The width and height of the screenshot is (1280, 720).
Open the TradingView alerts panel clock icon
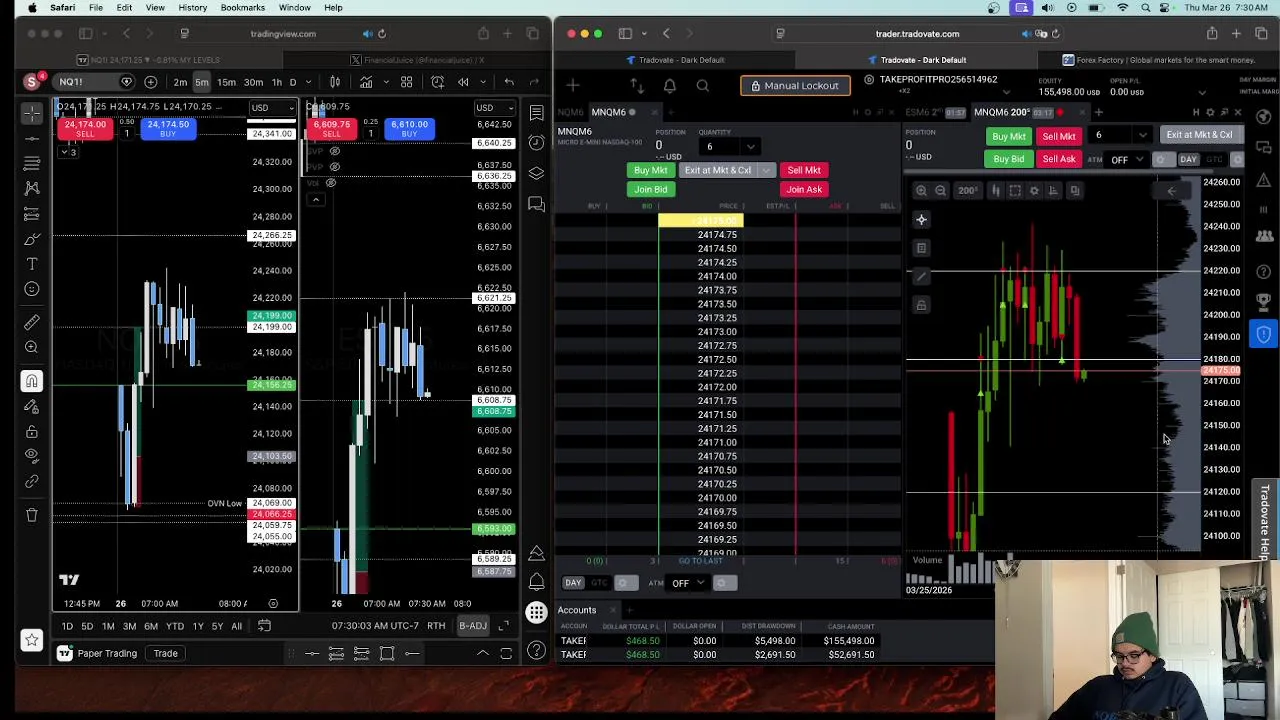537,142
